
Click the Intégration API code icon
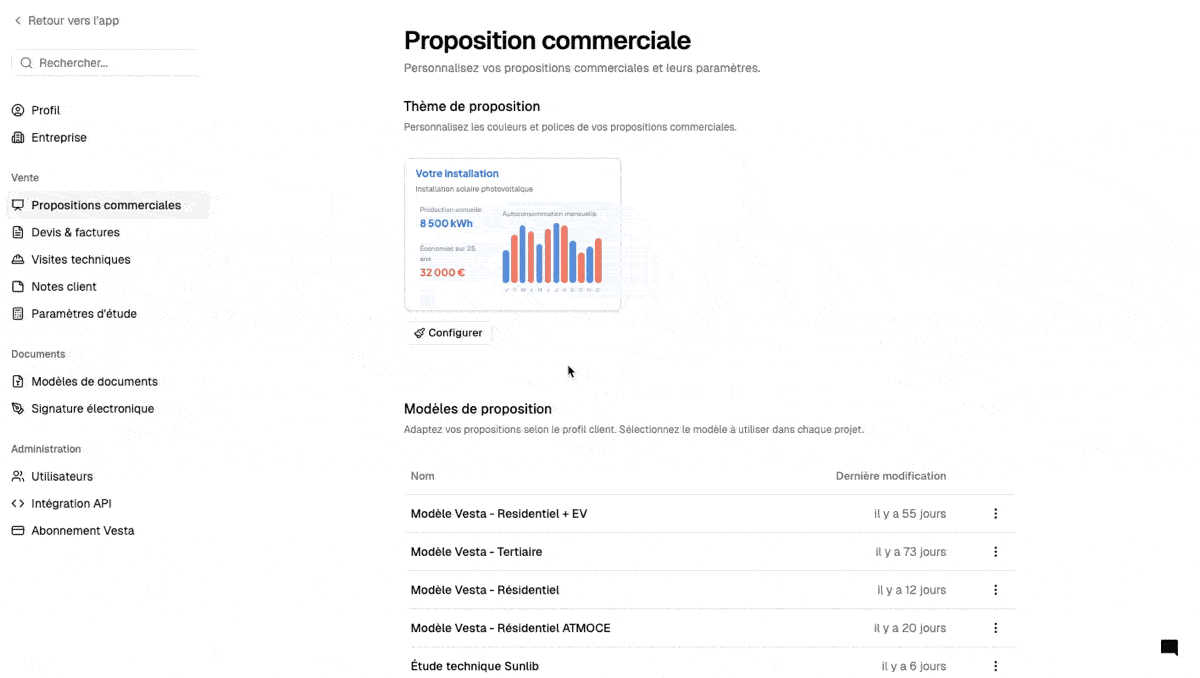[x=17, y=503]
